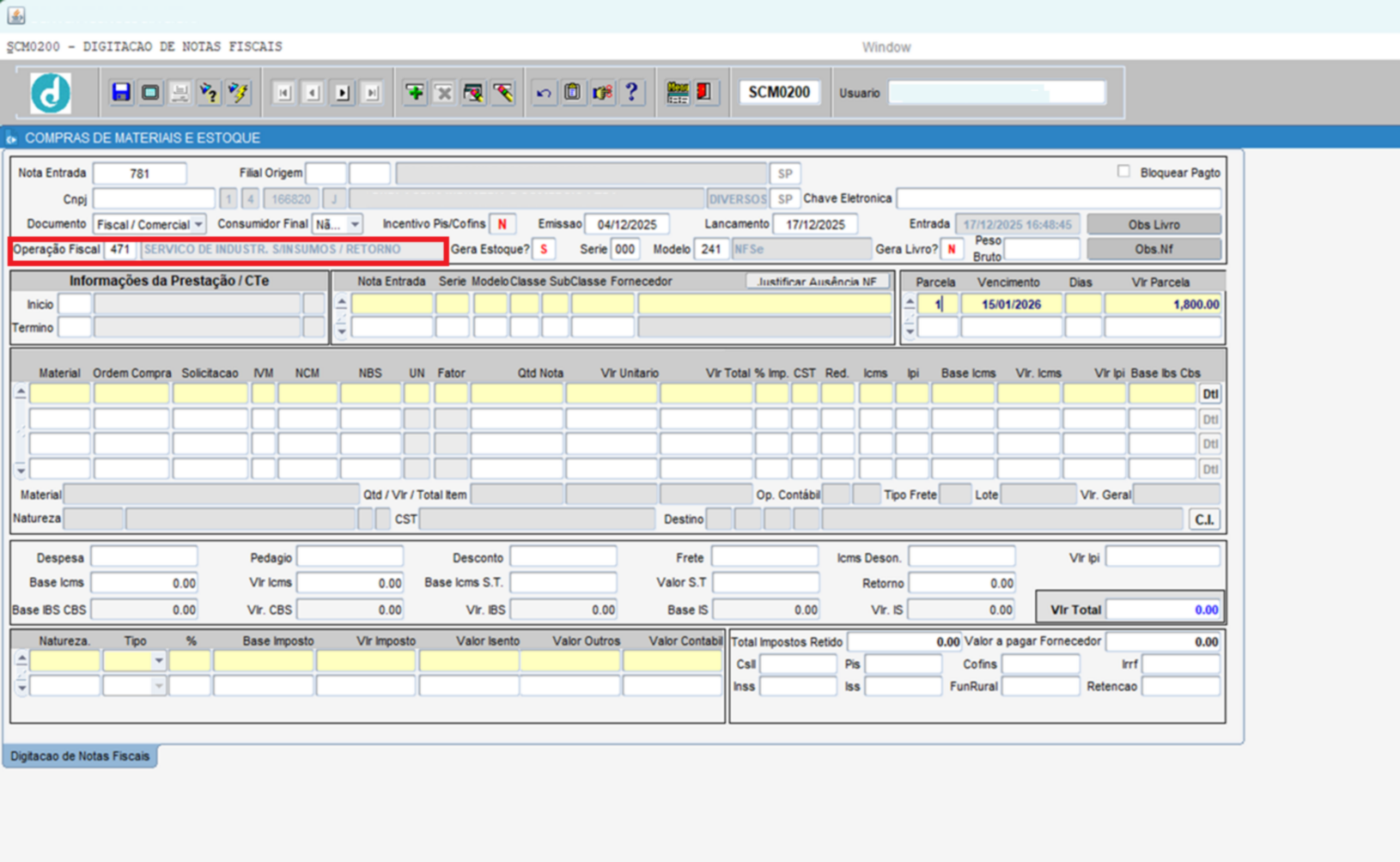This screenshot has height=862, width=1400.
Task: Click the undo arrow icon
Action: click(x=544, y=93)
